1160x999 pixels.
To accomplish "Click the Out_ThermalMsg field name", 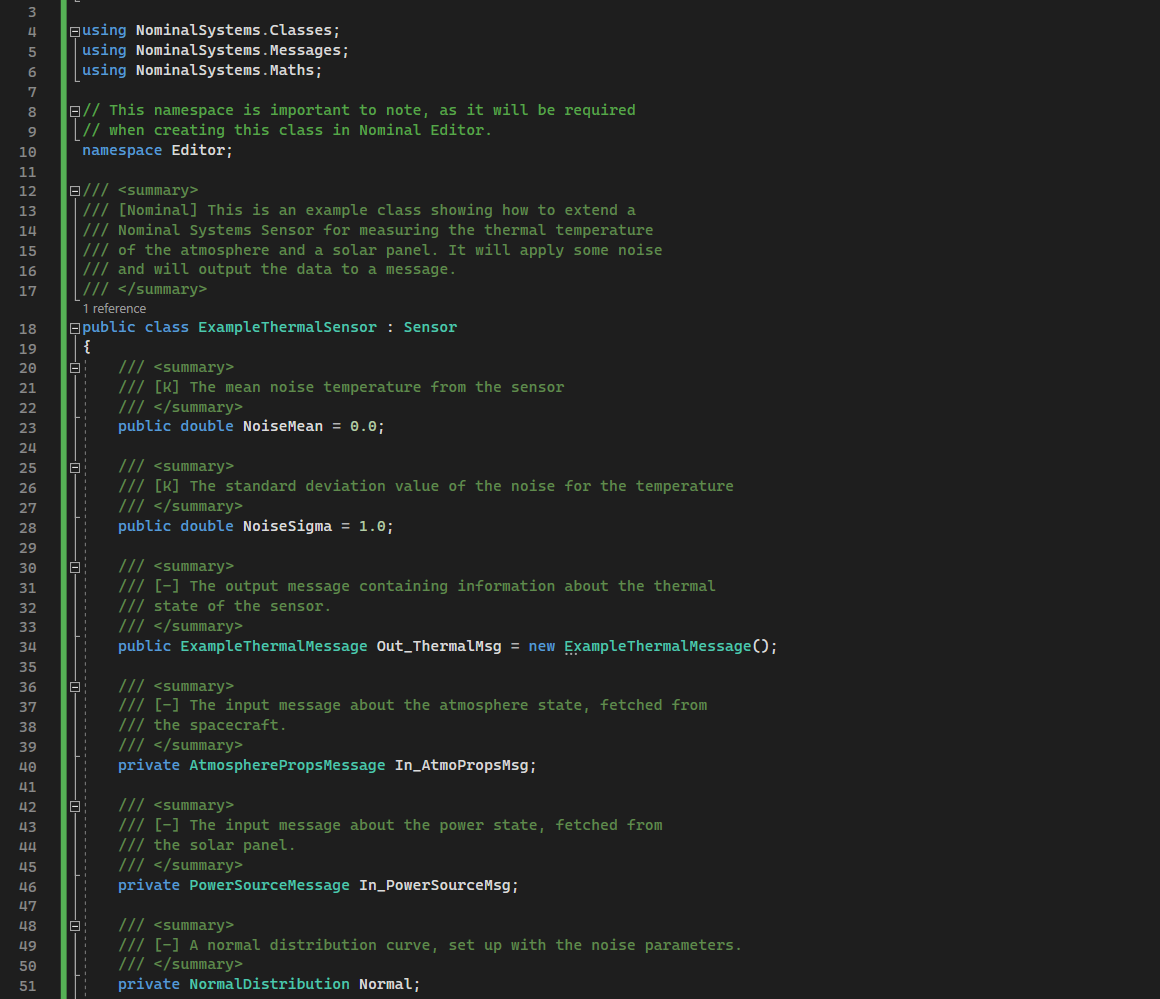I will [x=439, y=646].
